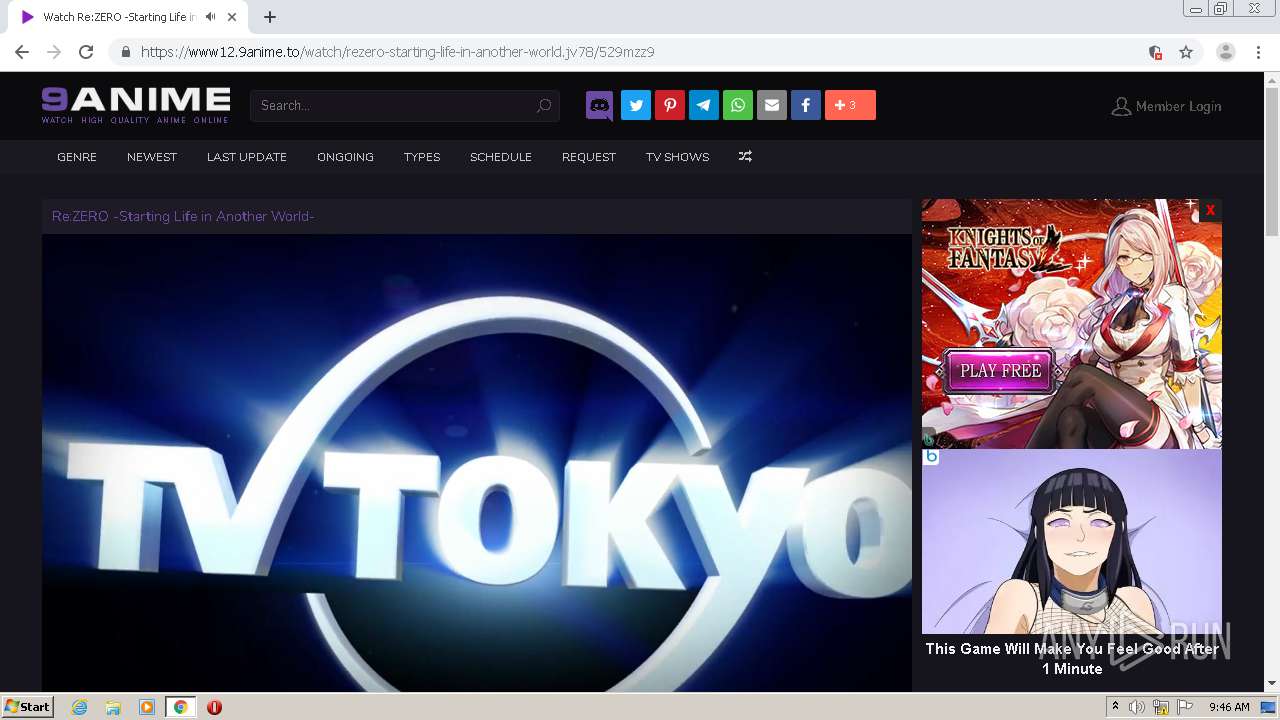Launch Internet Explorer from taskbar
This screenshot has width=1280, height=720.
pyautogui.click(x=80, y=707)
